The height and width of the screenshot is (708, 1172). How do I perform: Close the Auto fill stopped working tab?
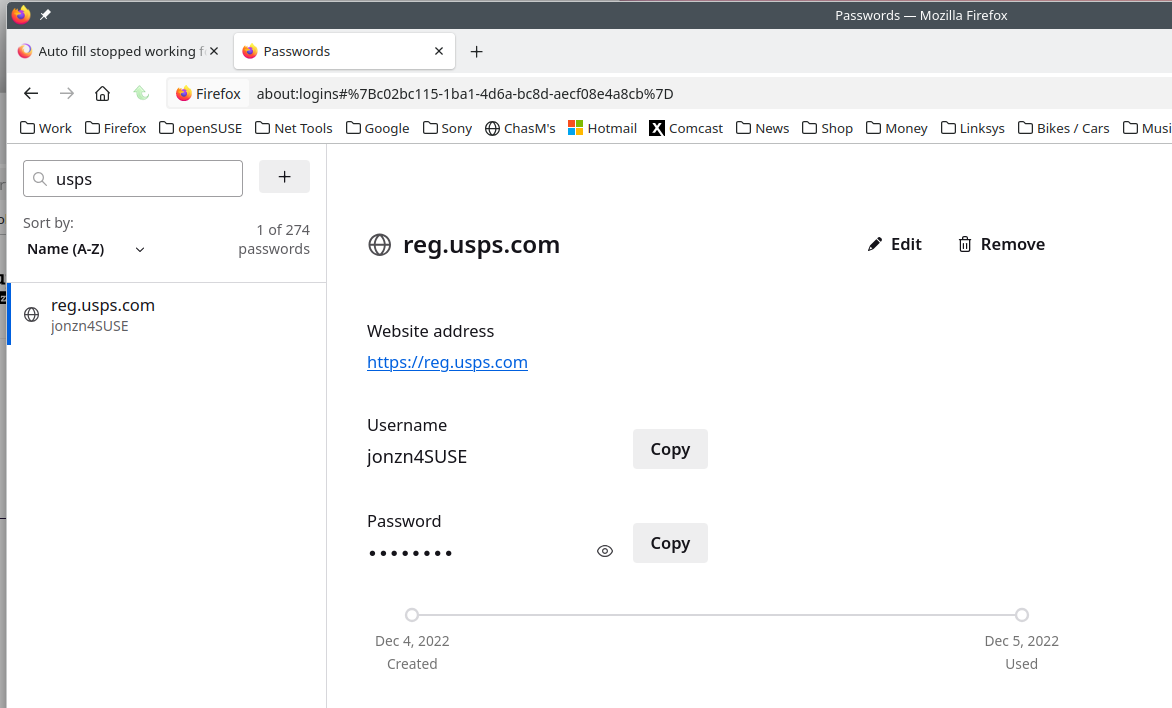point(214,51)
